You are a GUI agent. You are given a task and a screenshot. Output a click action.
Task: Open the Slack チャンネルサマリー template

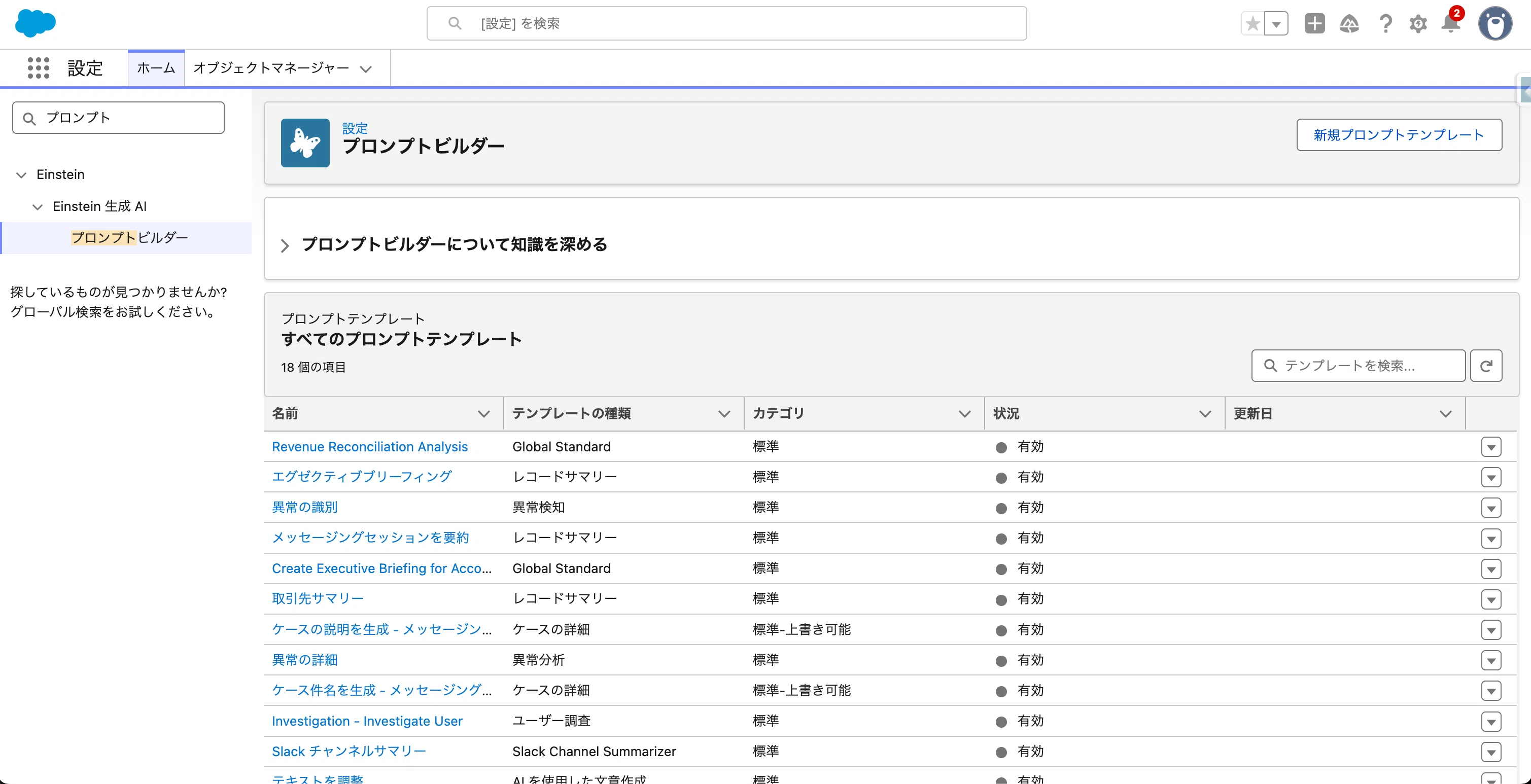pyautogui.click(x=349, y=752)
